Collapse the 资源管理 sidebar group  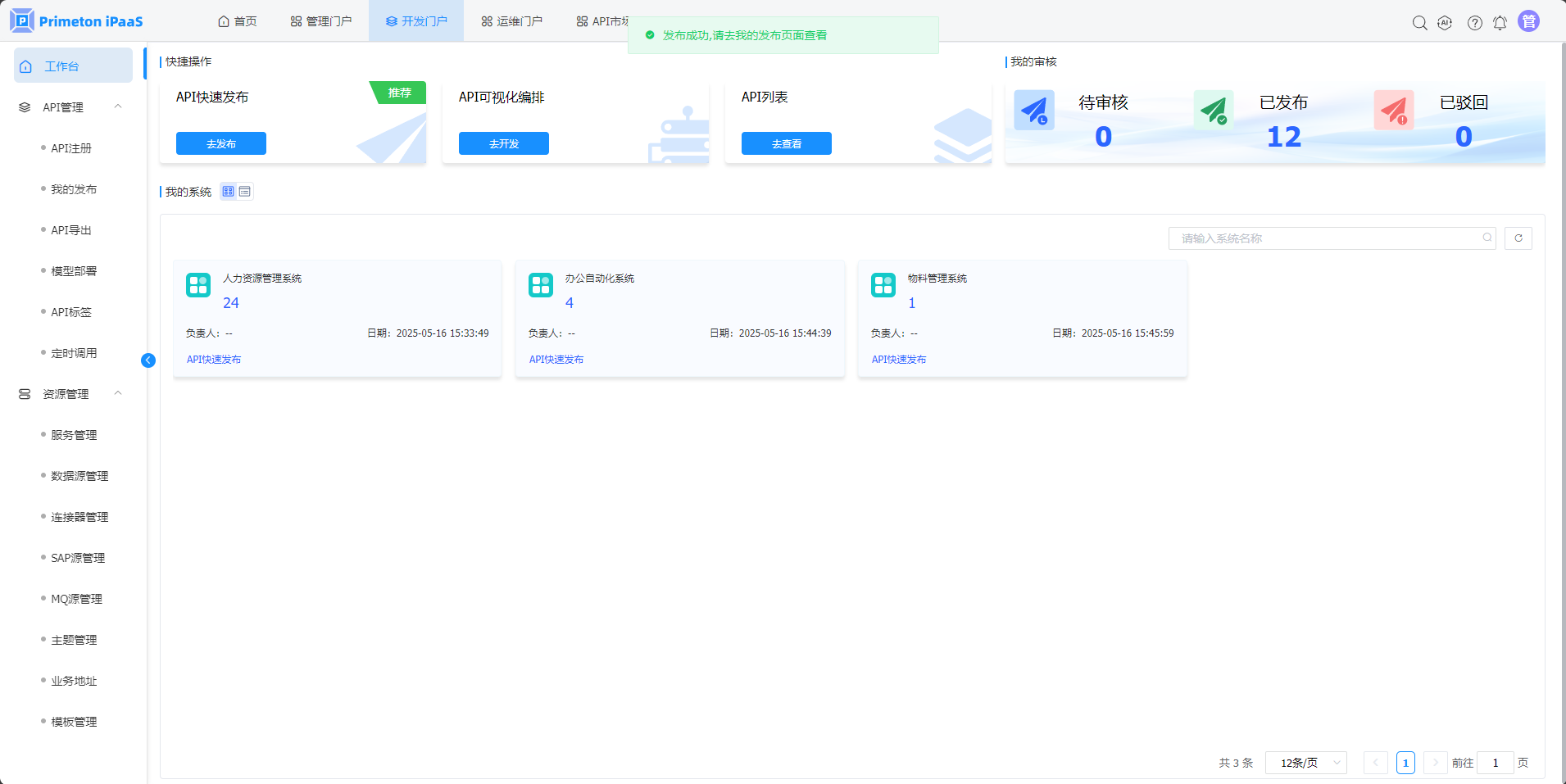tap(118, 393)
